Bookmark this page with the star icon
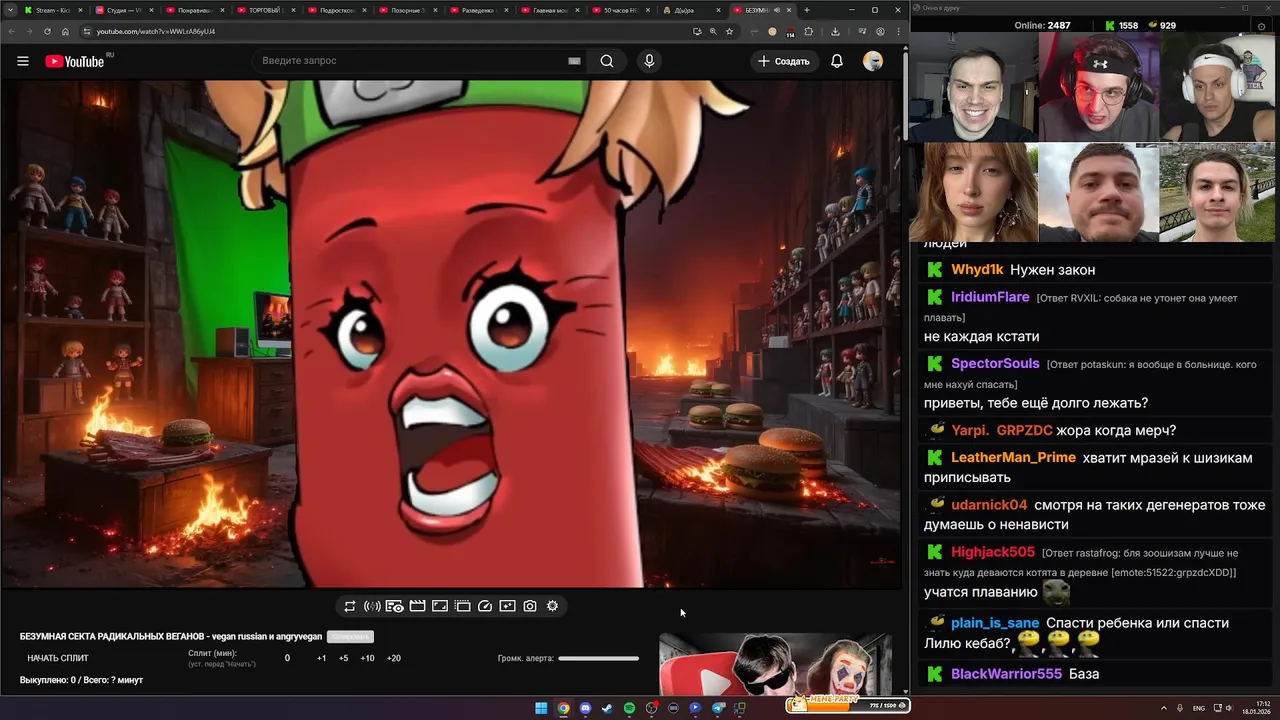This screenshot has height=720, width=1280. click(x=729, y=31)
